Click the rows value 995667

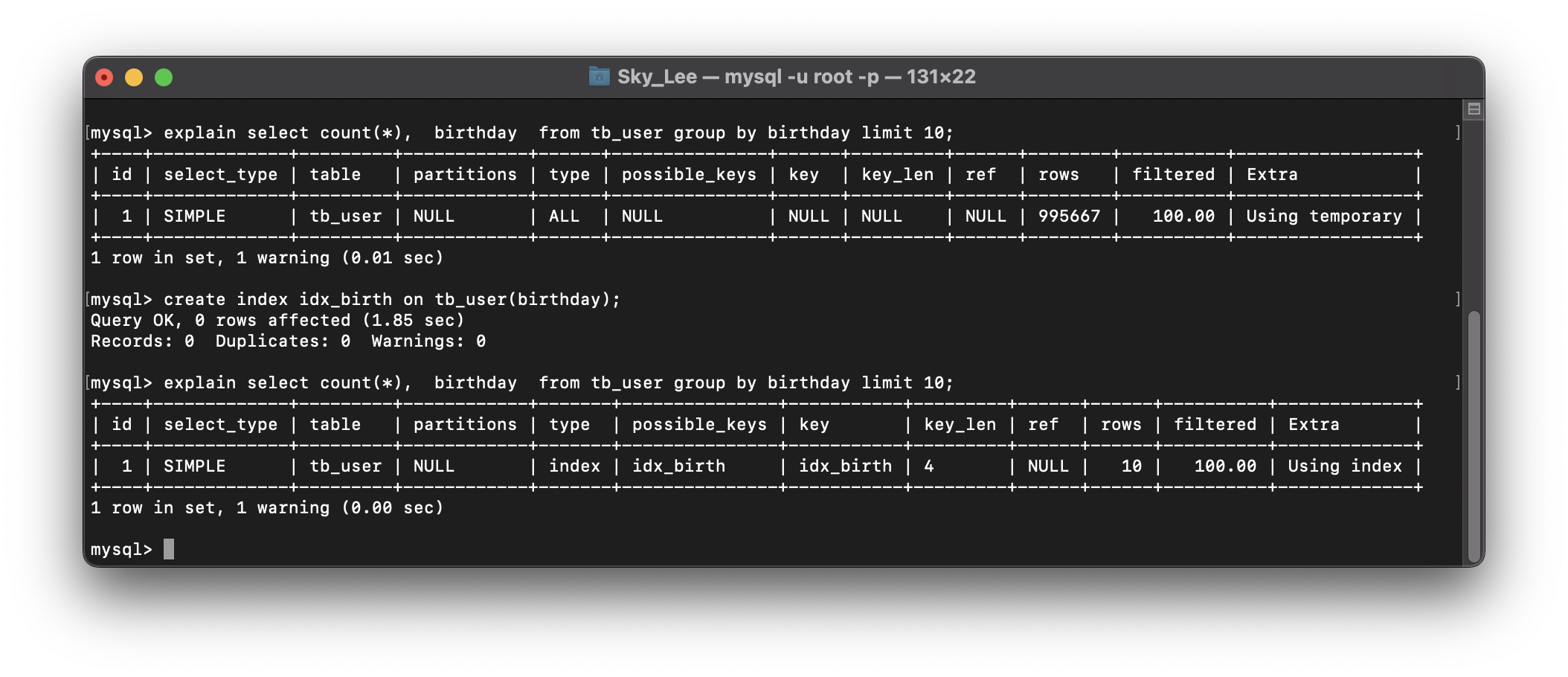(1069, 216)
